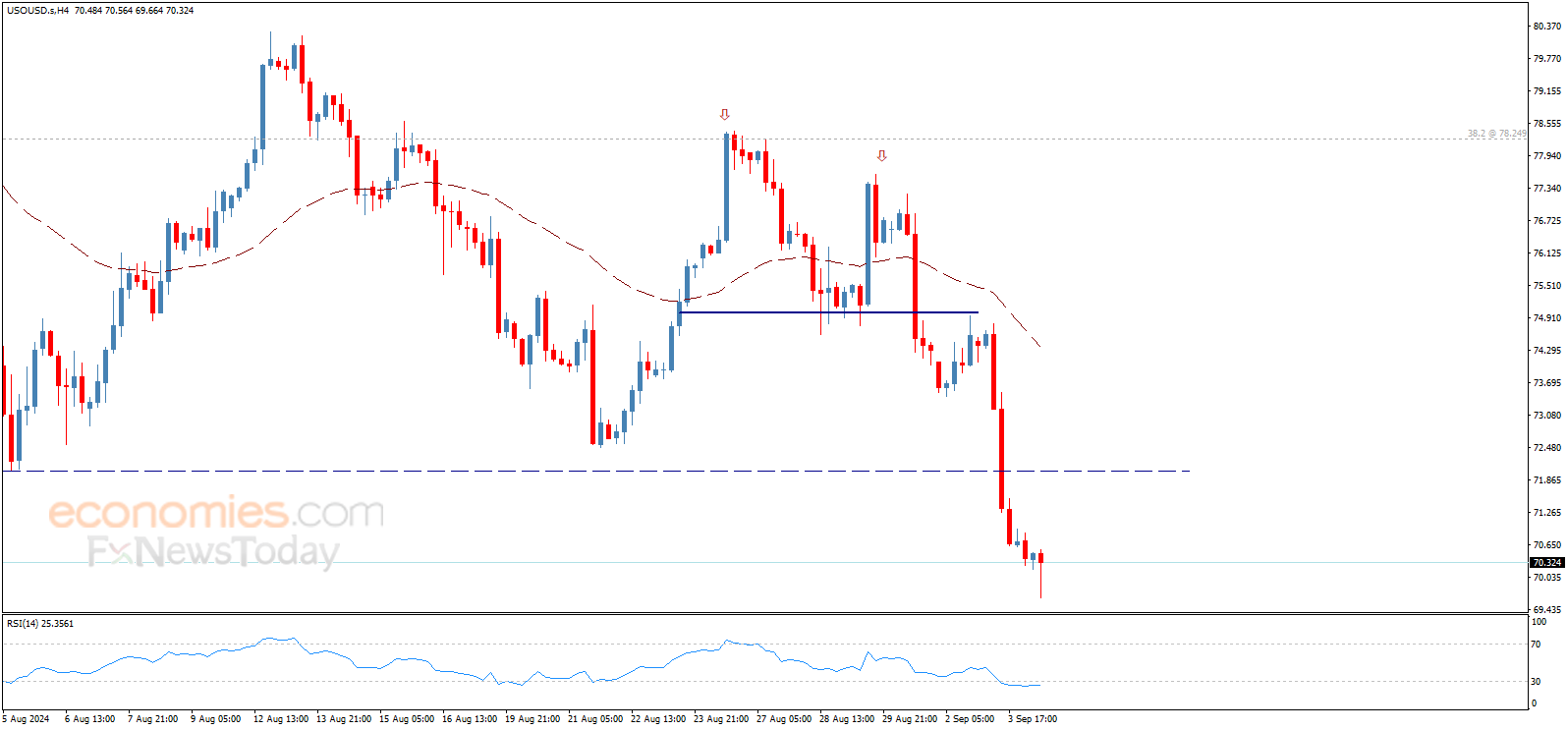Click the 72.480 price axis label
1568x730 pixels.
(1547, 448)
